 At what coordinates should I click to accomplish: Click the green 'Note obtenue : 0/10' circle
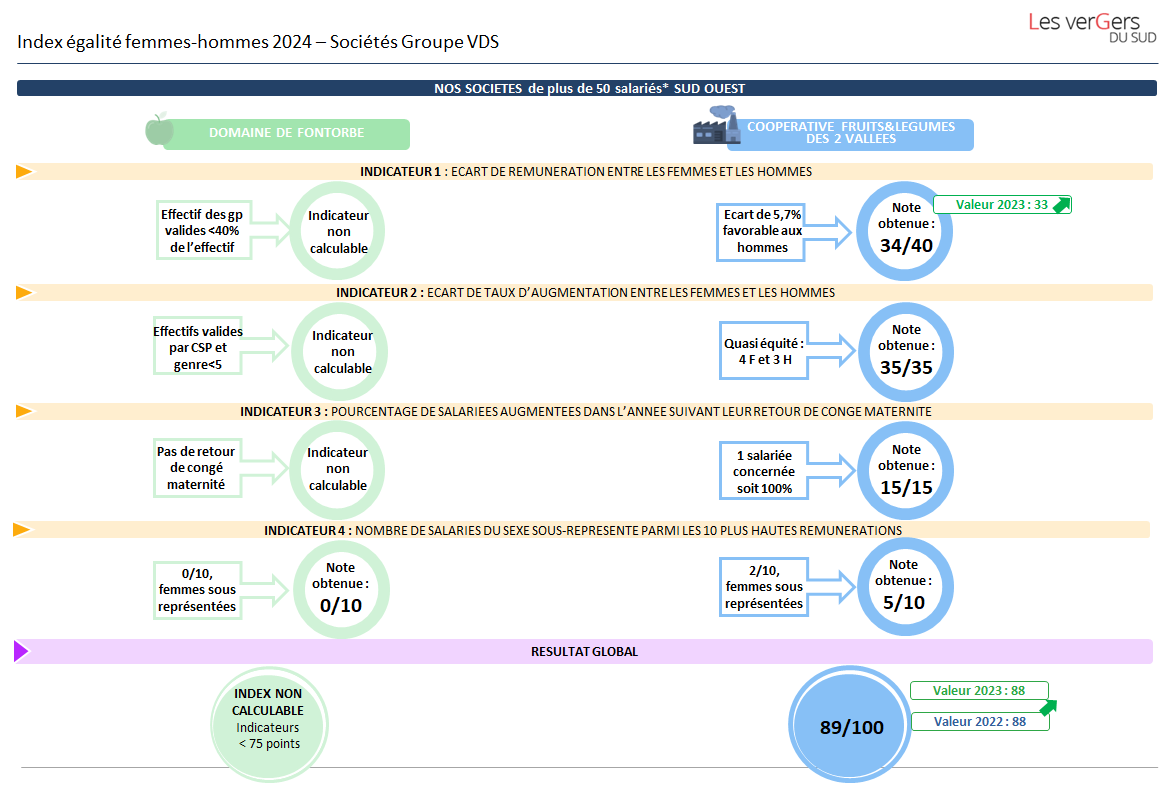coord(341,589)
